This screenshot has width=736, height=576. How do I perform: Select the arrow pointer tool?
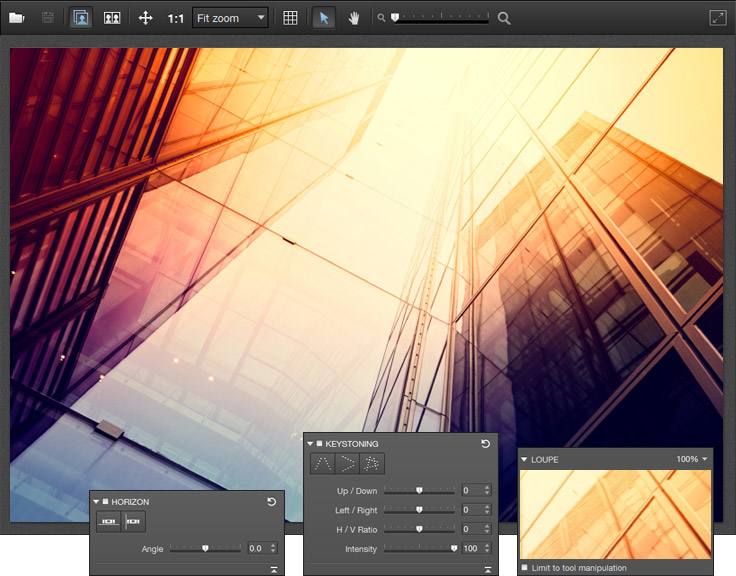323,18
